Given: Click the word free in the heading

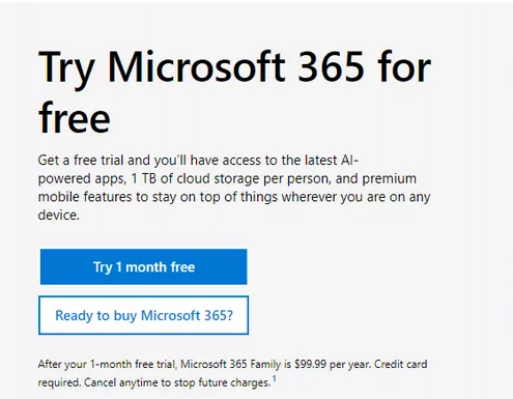Looking at the screenshot, I should click(x=74, y=118).
